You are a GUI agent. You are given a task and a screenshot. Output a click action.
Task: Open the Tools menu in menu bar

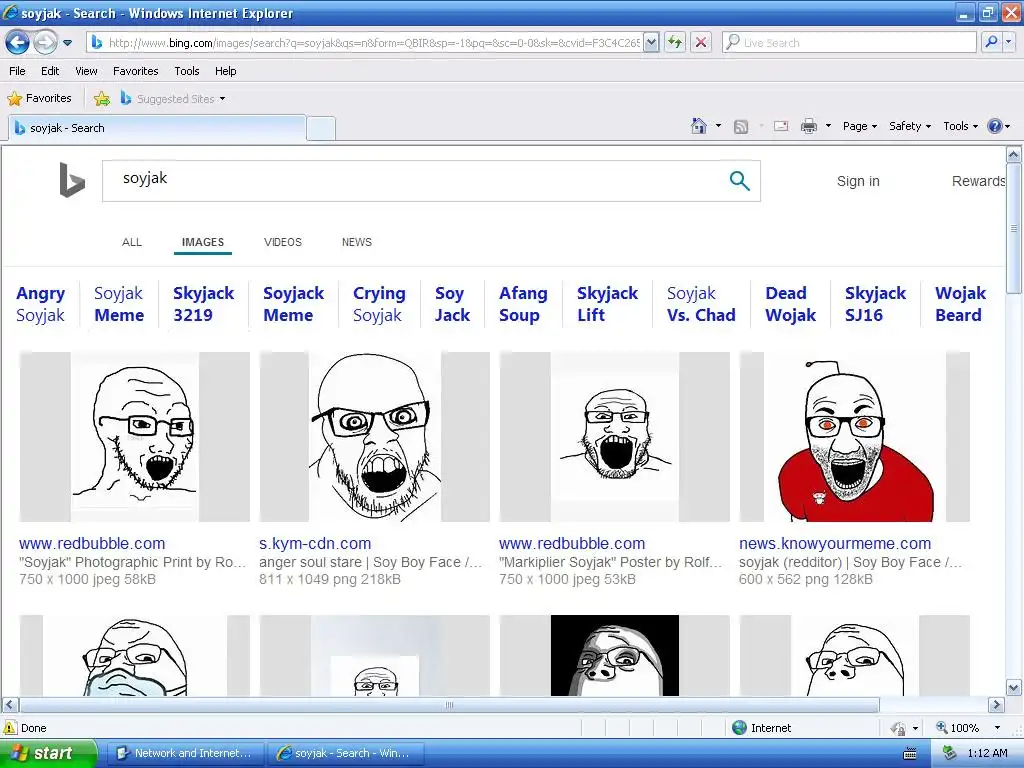[x=187, y=71]
